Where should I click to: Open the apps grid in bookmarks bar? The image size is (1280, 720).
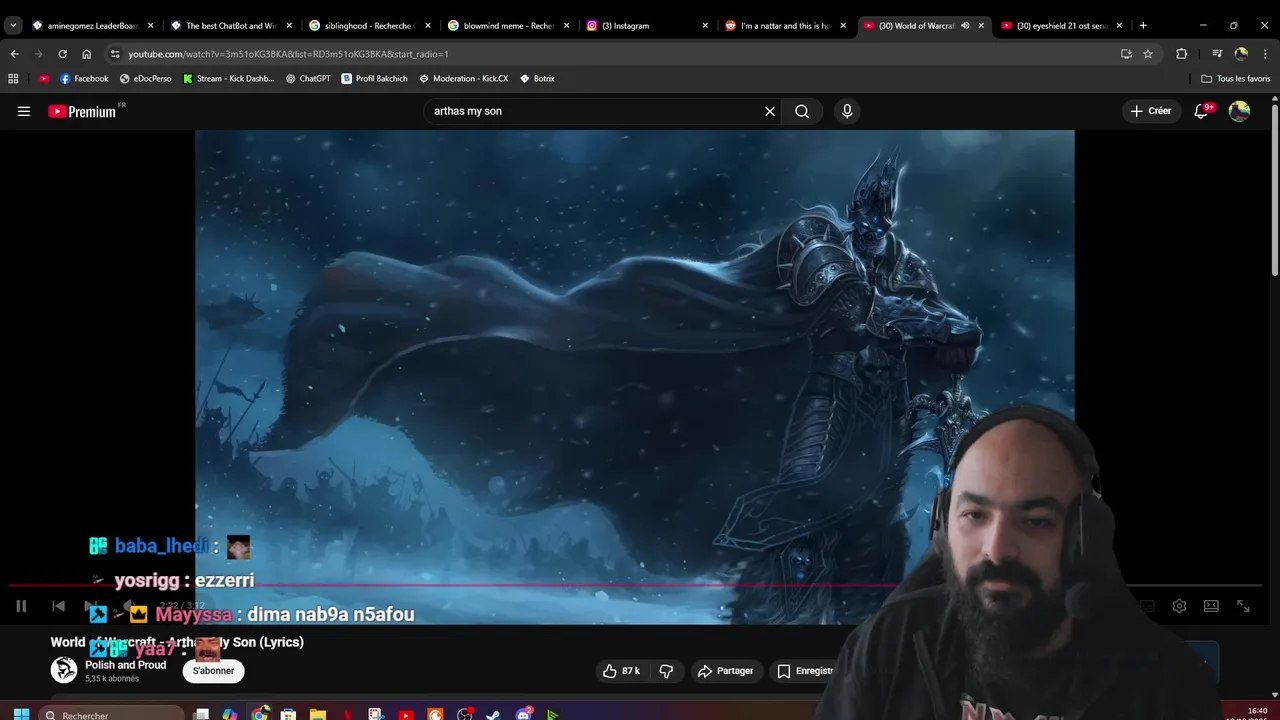pyautogui.click(x=13, y=78)
